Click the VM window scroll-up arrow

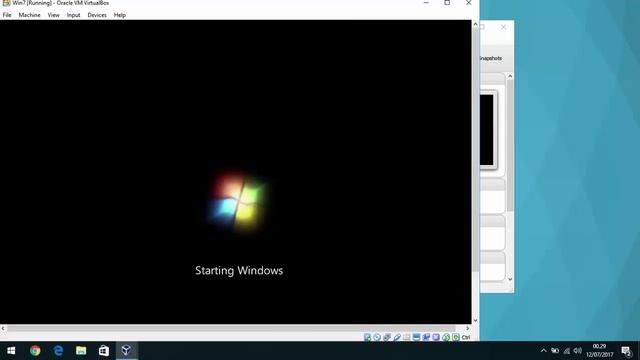pyautogui.click(x=475, y=24)
